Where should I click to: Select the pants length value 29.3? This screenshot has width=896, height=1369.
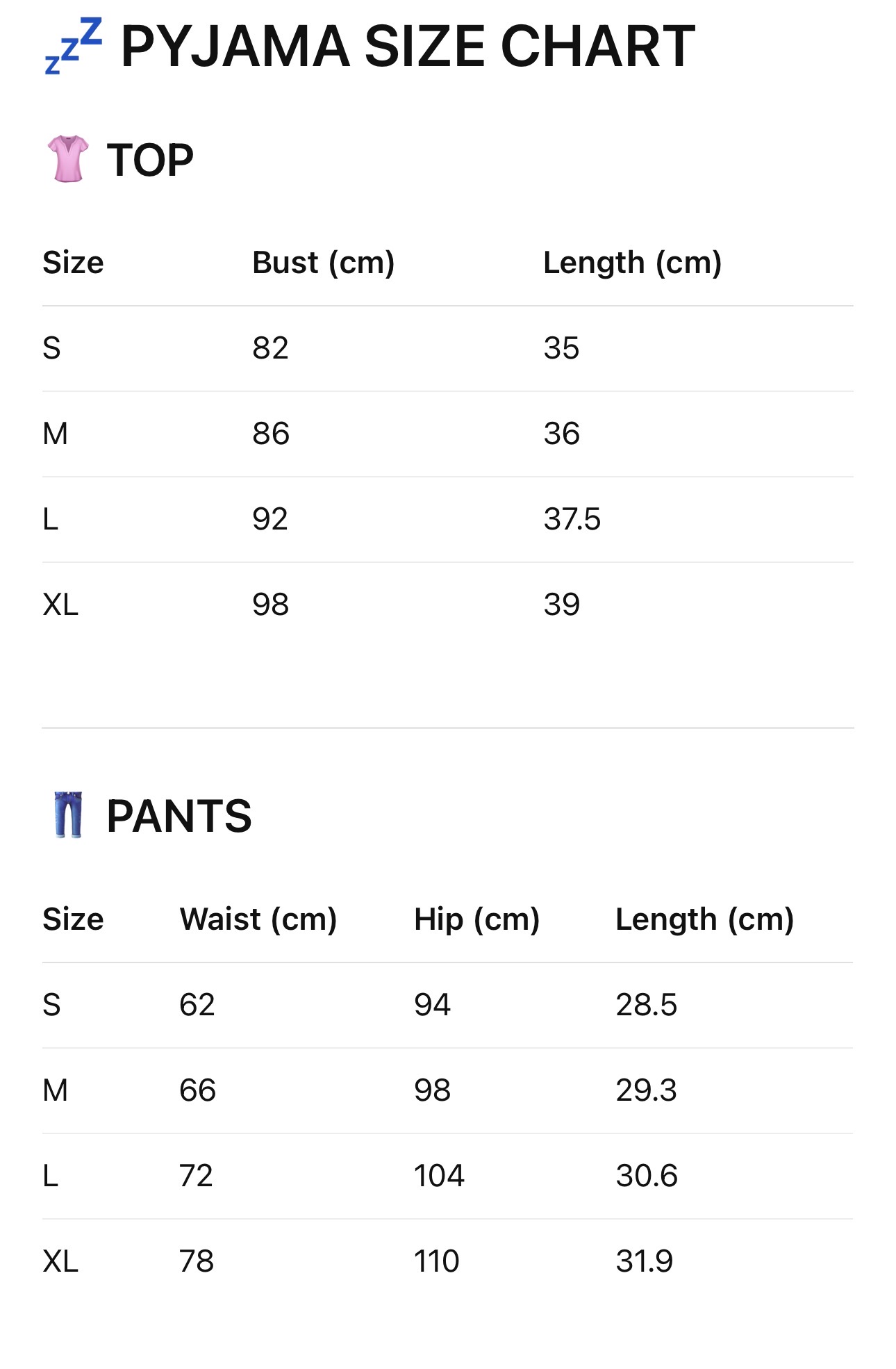click(646, 1090)
